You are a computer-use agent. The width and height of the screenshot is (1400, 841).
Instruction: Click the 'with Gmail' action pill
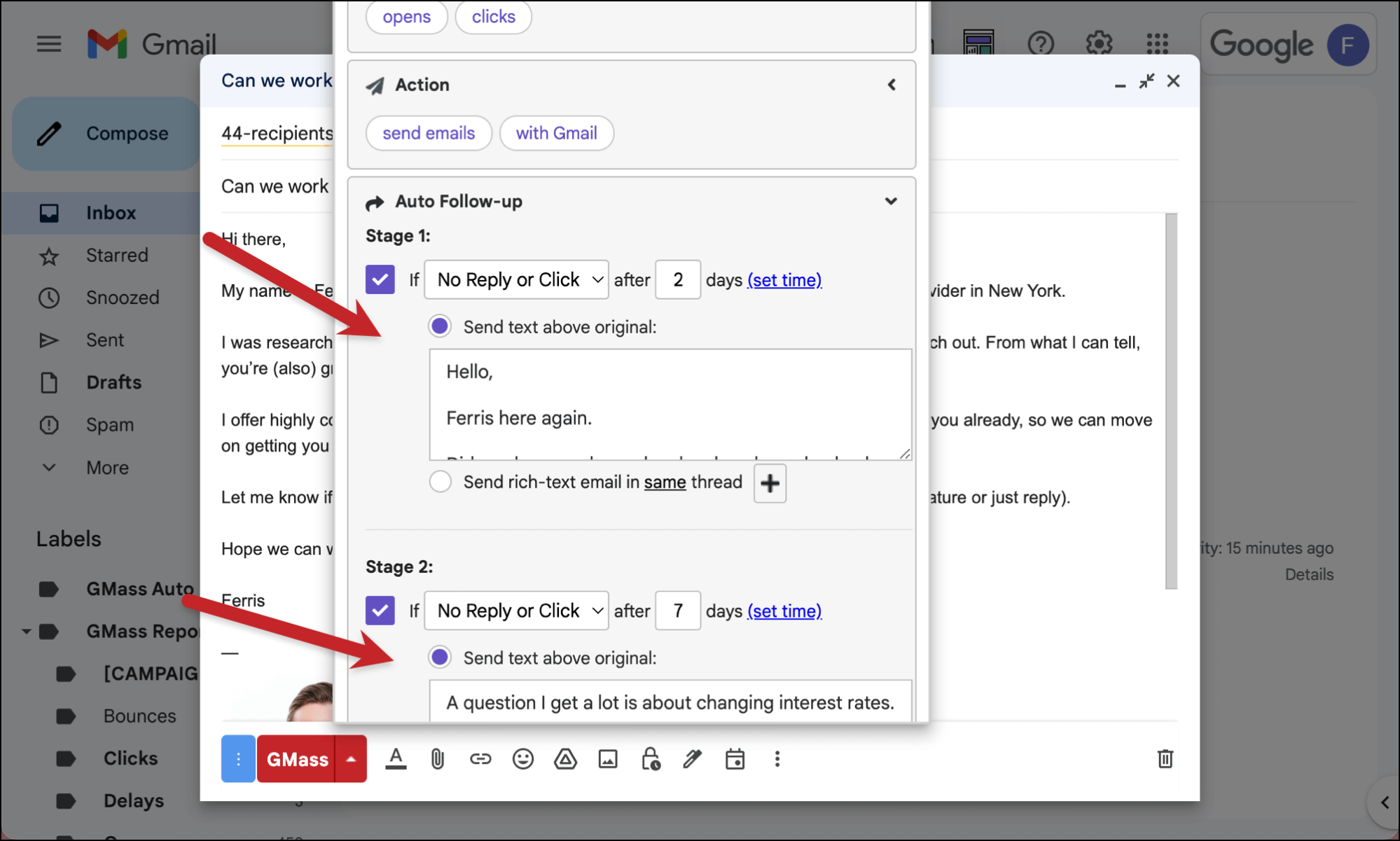[556, 133]
